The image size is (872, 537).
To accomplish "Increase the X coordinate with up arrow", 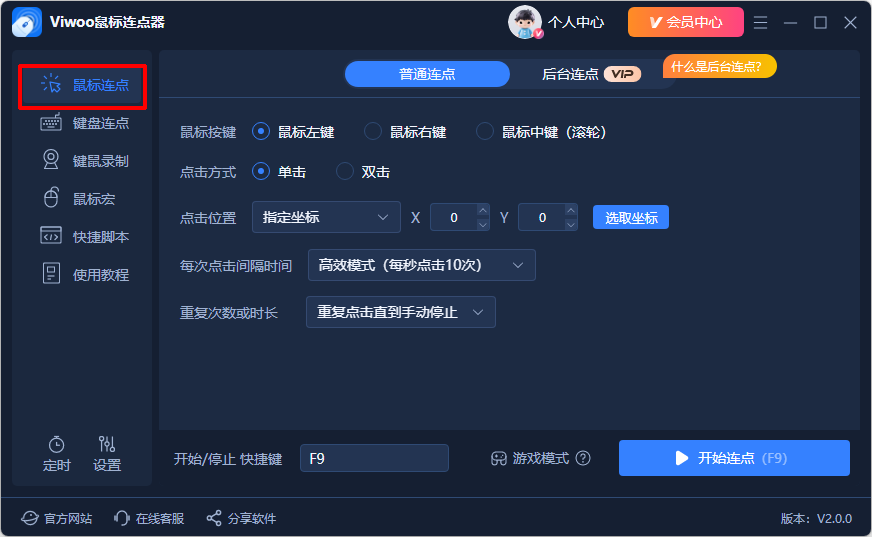I will pyautogui.click(x=483, y=211).
